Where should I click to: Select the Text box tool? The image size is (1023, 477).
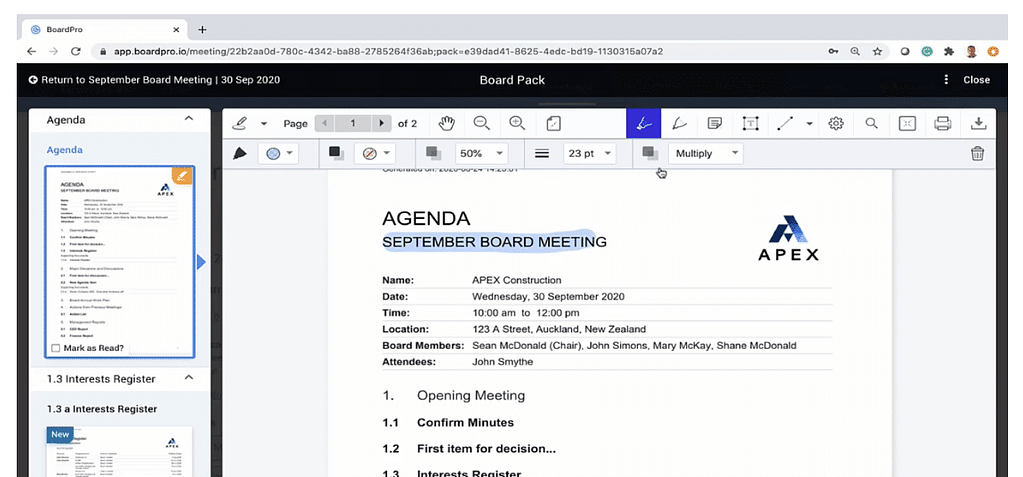tap(749, 123)
